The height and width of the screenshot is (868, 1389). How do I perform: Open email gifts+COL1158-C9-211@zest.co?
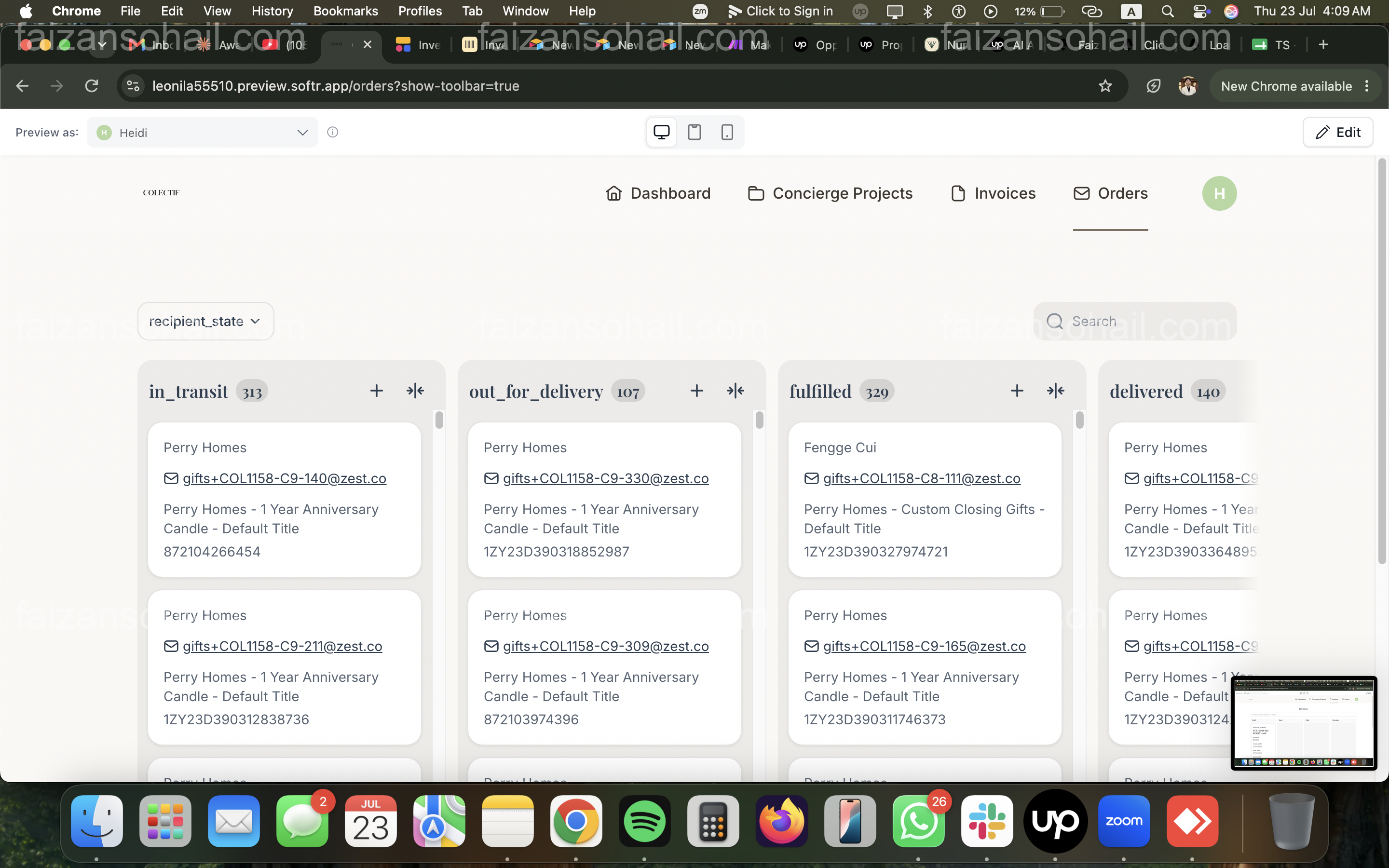[283, 646]
